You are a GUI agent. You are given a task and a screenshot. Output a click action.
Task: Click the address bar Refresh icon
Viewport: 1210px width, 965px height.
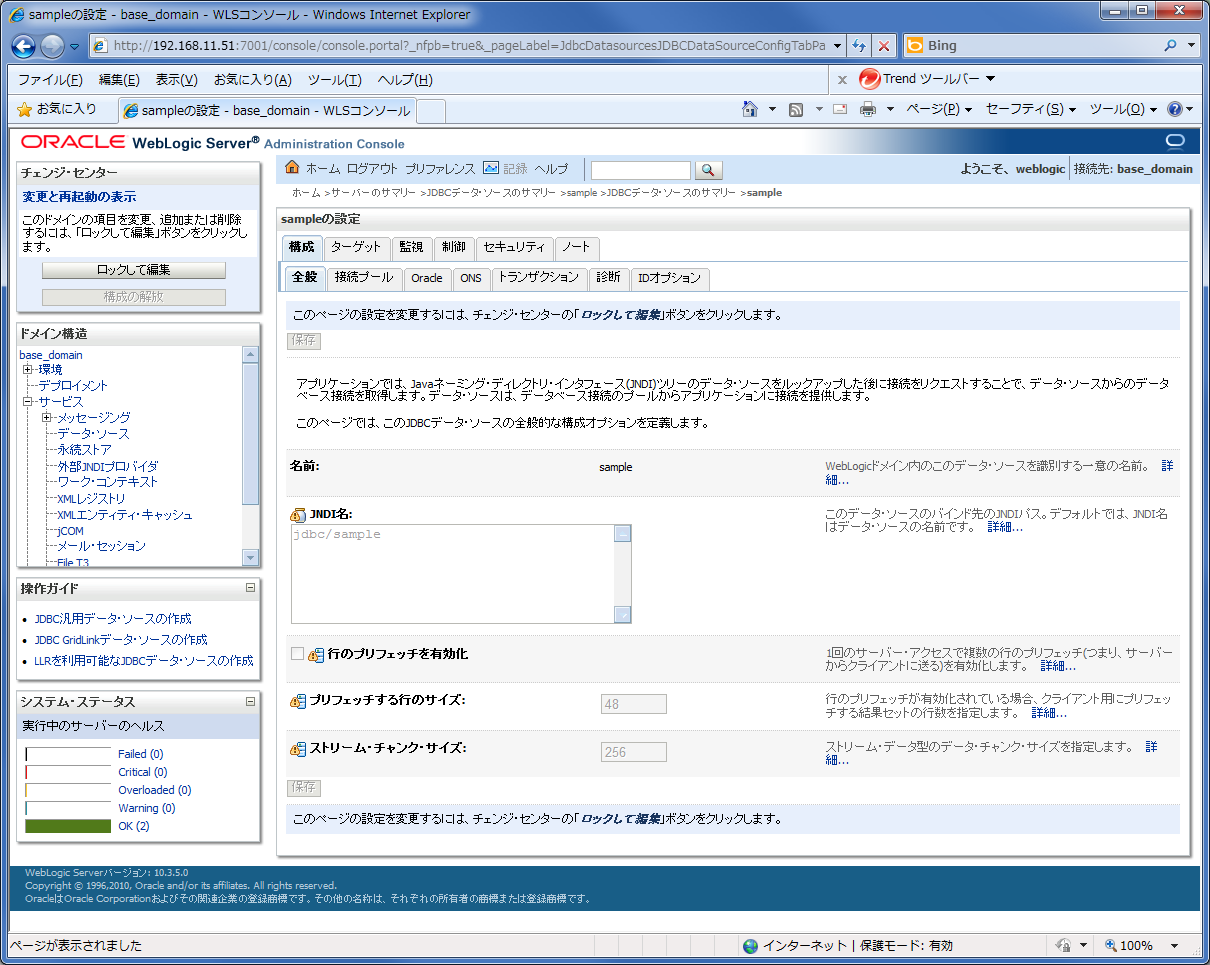coord(859,46)
